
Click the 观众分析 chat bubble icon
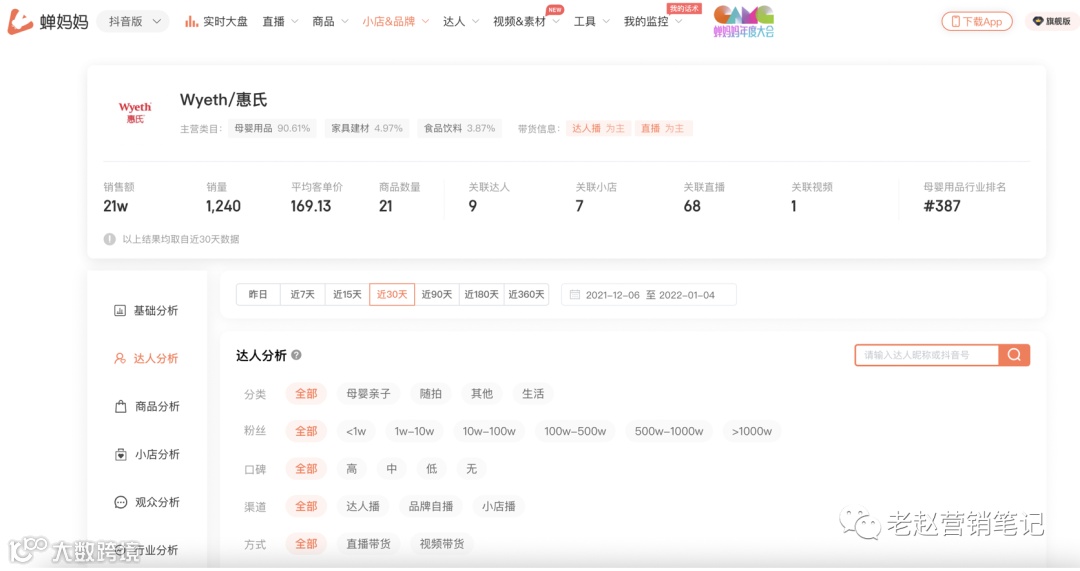click(121, 502)
